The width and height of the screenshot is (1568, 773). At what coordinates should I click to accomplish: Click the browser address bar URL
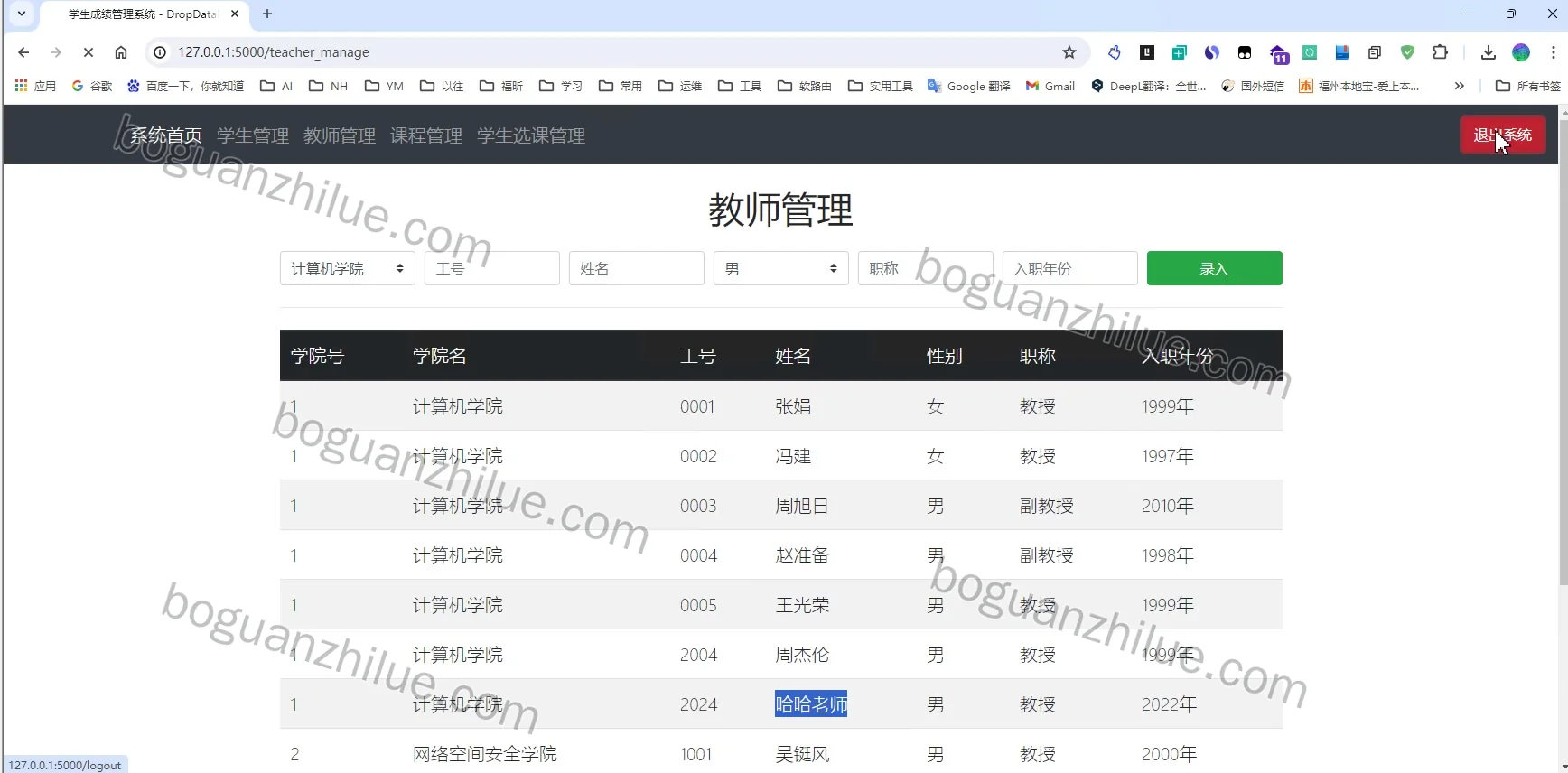click(274, 52)
